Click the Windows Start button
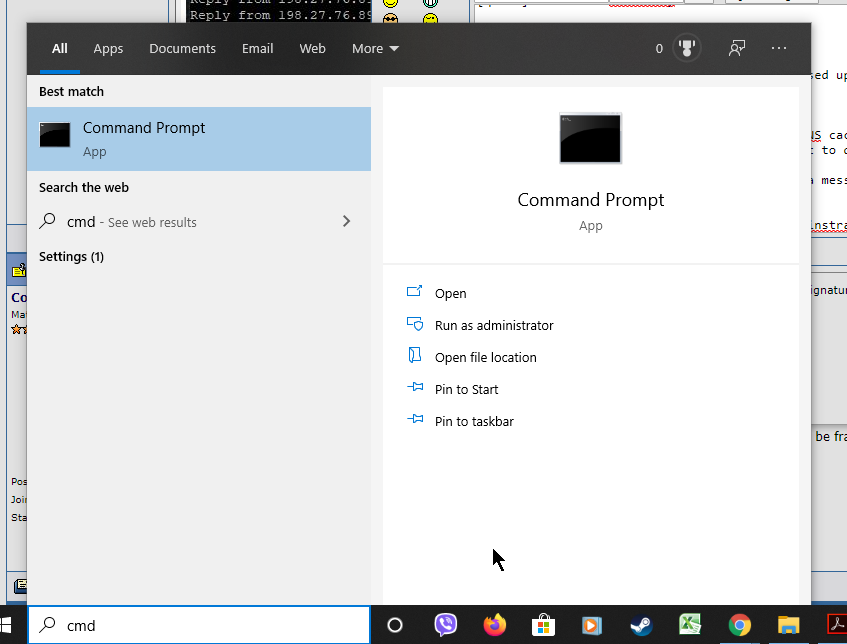The width and height of the screenshot is (847, 644). 5,625
